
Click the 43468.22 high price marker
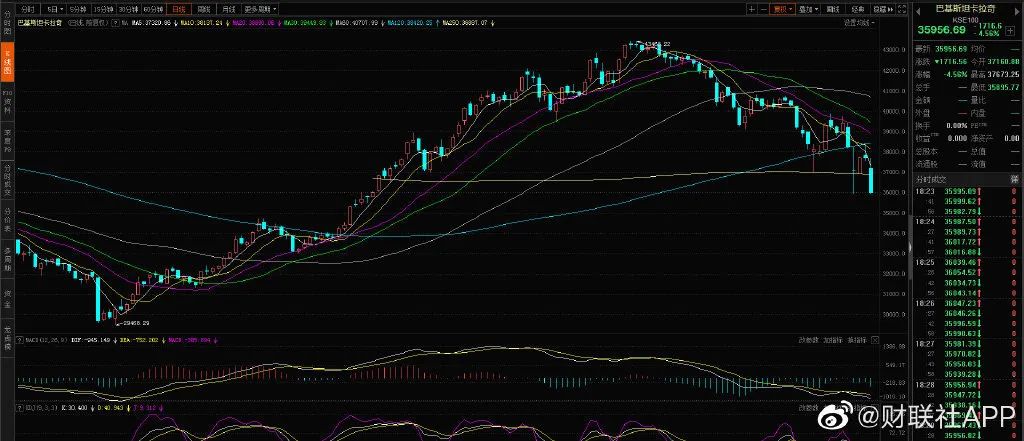coord(652,44)
